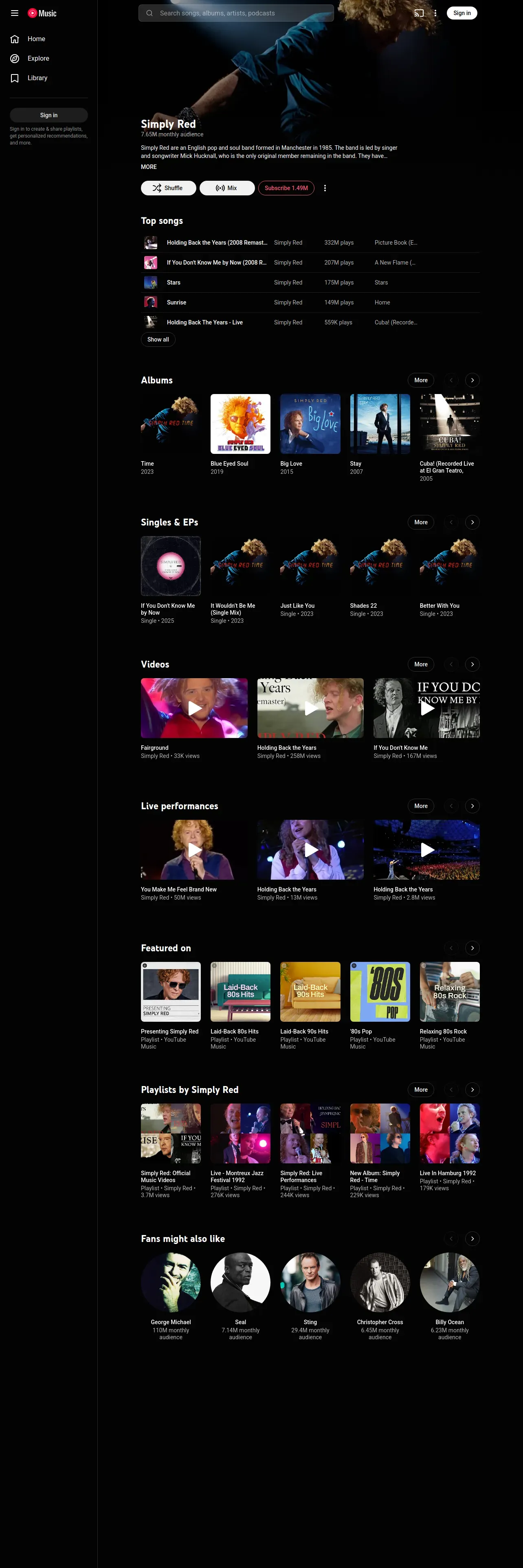Open the hamburger guide menu icon
This screenshot has height=1568, width=523.
point(15,13)
